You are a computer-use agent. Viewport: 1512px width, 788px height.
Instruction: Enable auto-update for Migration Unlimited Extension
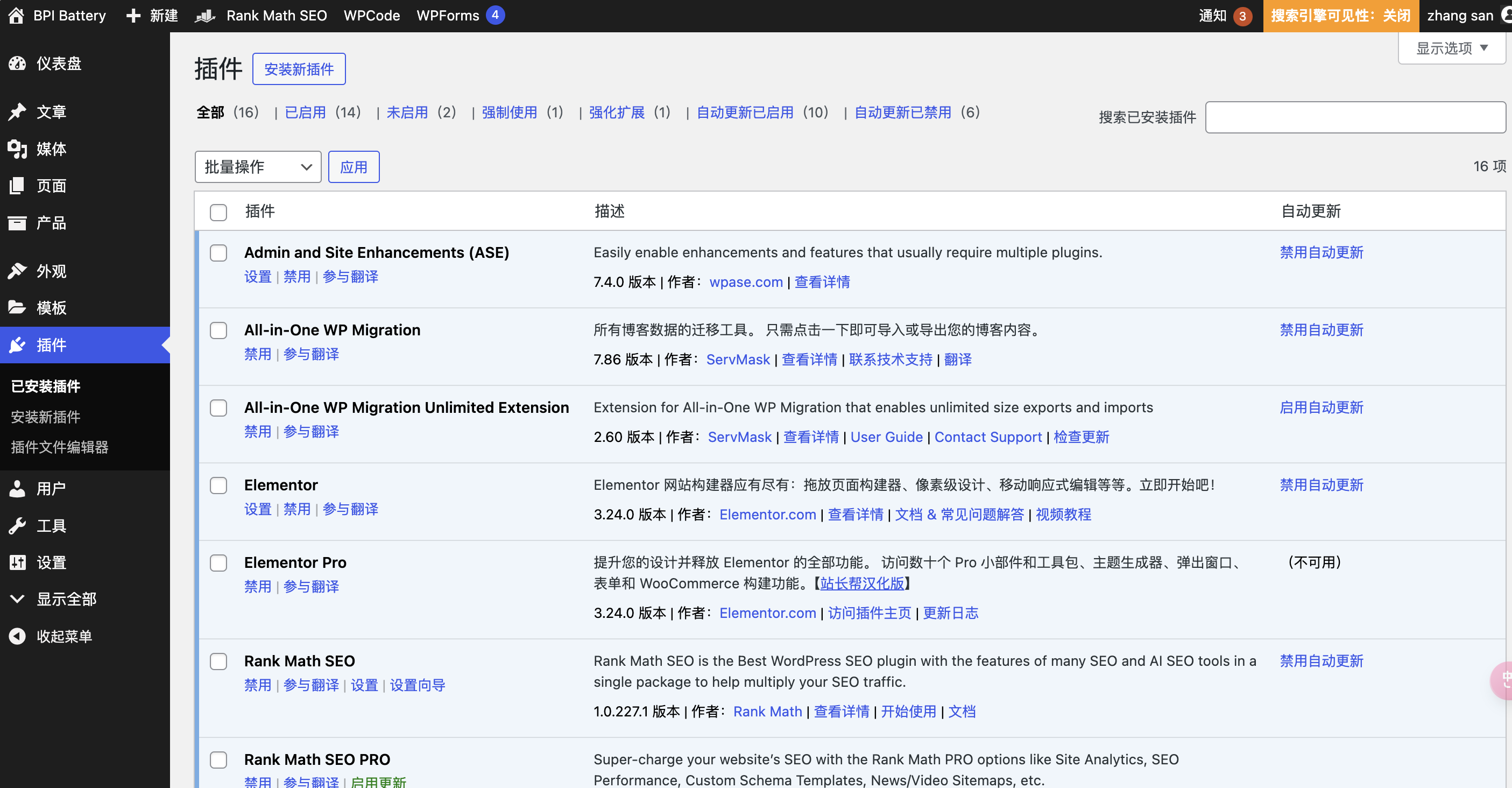1321,407
